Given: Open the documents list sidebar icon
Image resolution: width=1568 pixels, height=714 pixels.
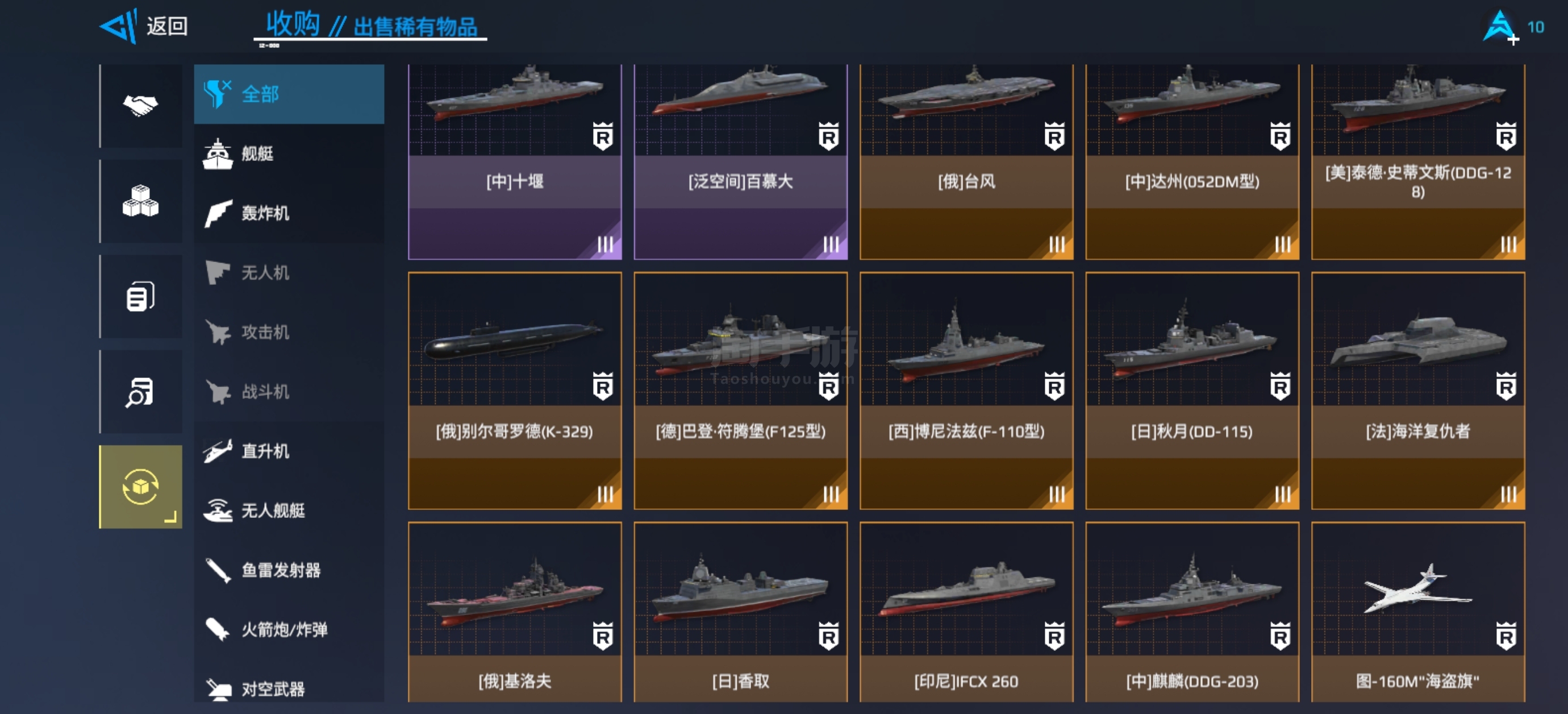Looking at the screenshot, I should click(141, 296).
